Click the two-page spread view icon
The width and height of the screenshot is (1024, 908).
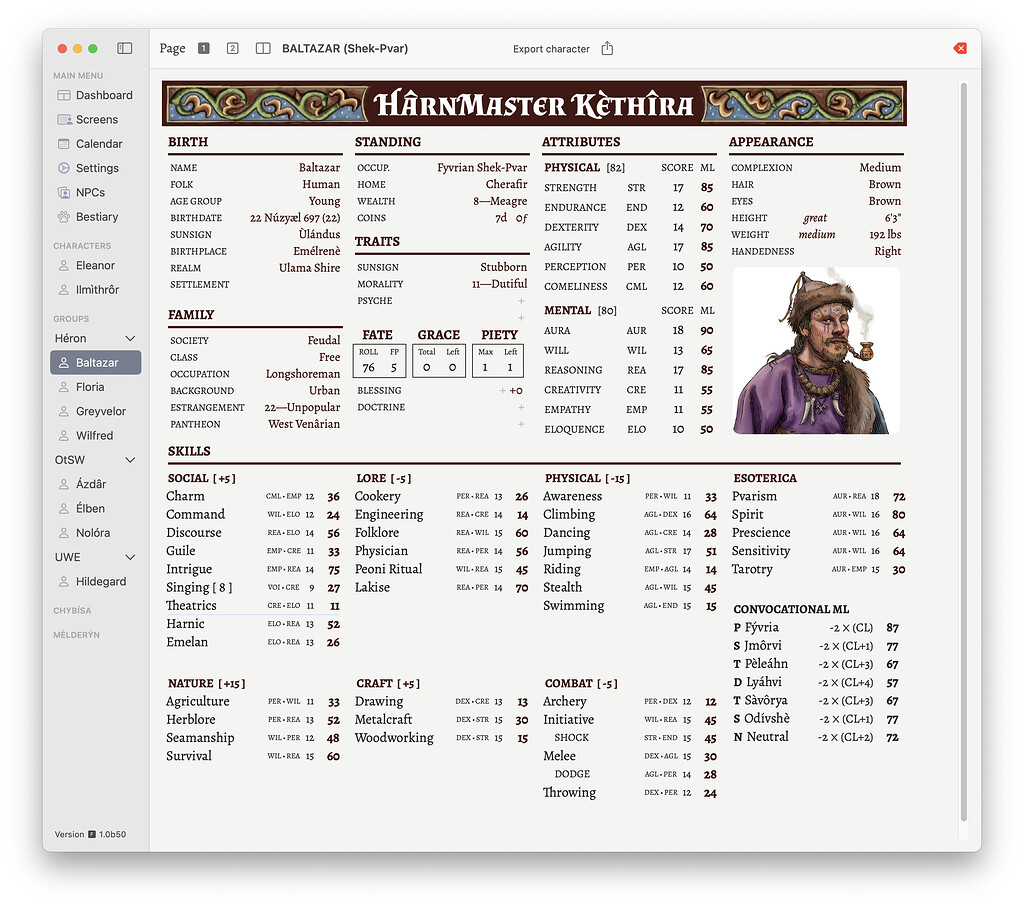(x=262, y=47)
